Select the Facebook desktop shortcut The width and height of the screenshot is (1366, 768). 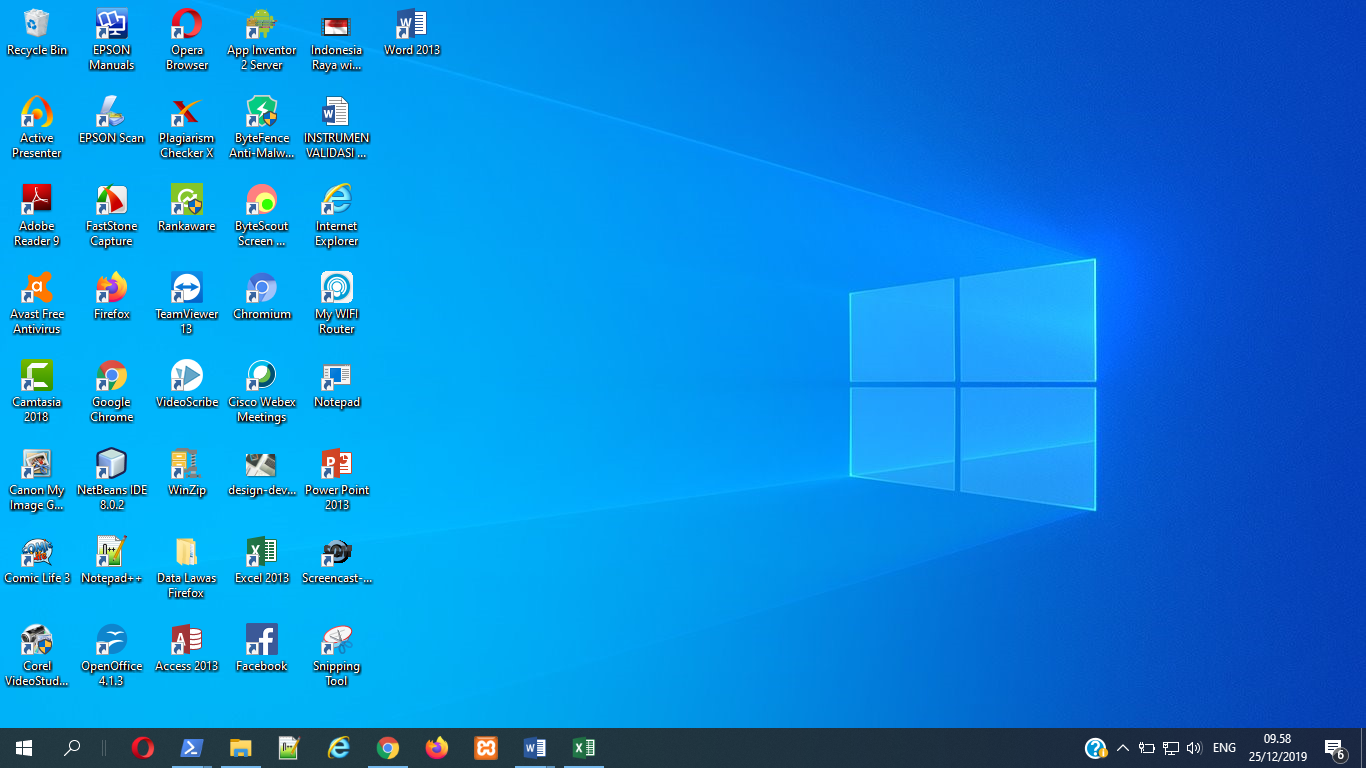click(x=262, y=648)
